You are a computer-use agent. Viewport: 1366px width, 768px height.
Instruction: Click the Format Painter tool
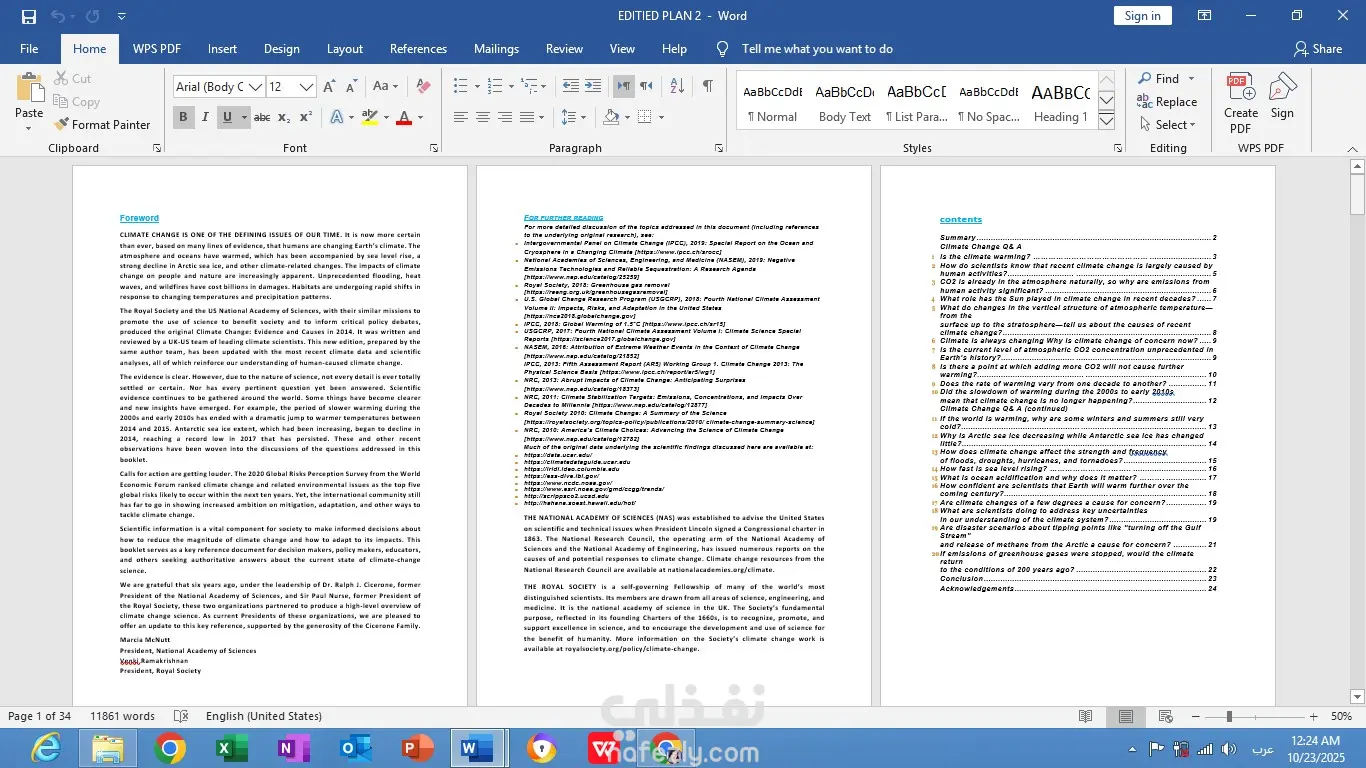101,125
